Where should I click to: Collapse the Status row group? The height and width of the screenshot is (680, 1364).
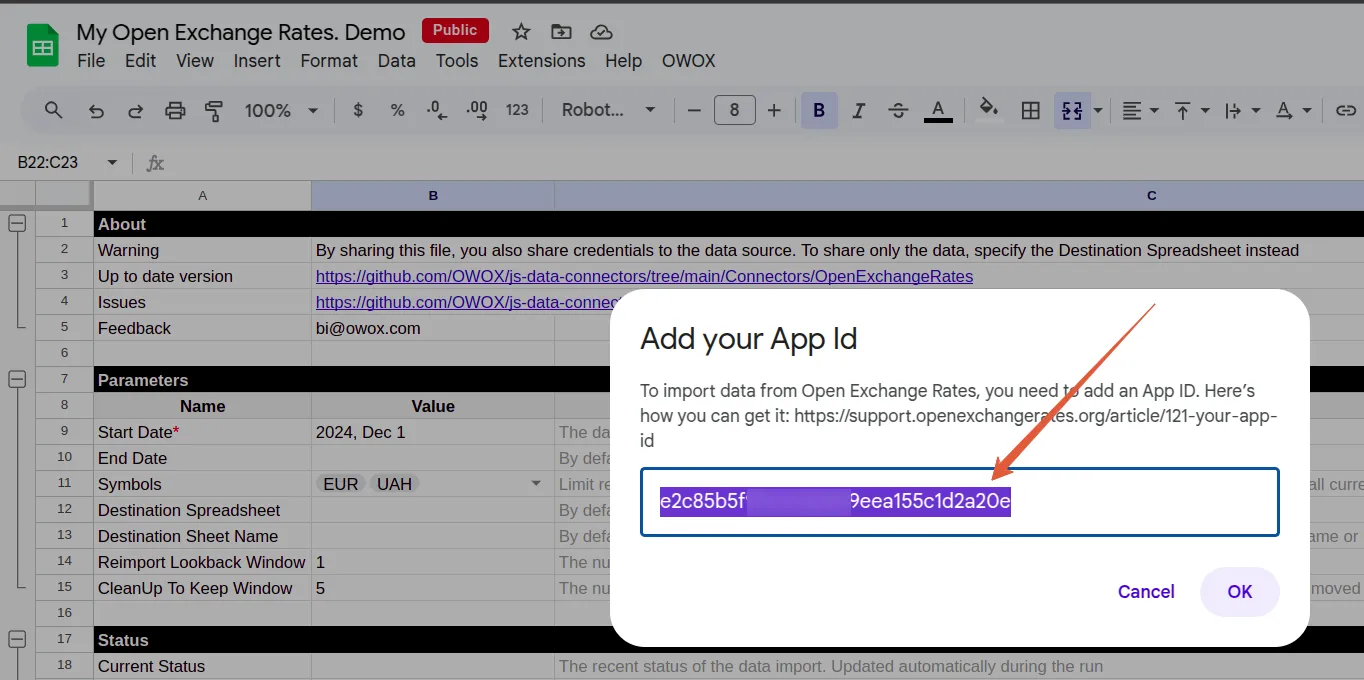coord(17,640)
